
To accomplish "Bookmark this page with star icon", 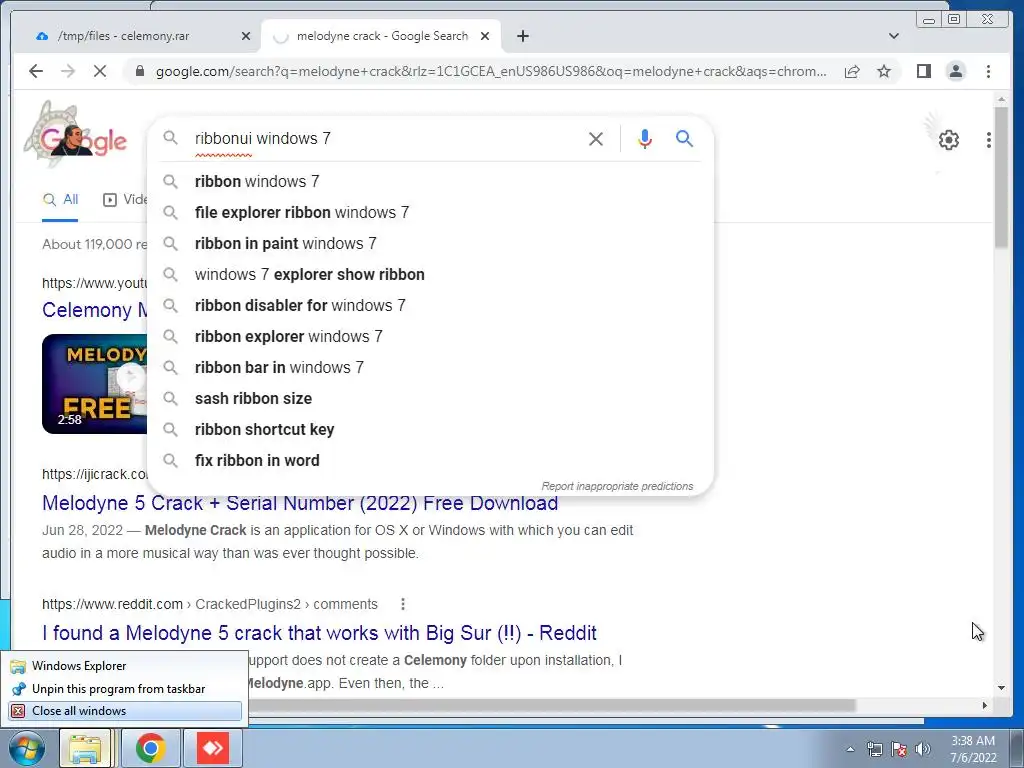I will (x=884, y=71).
